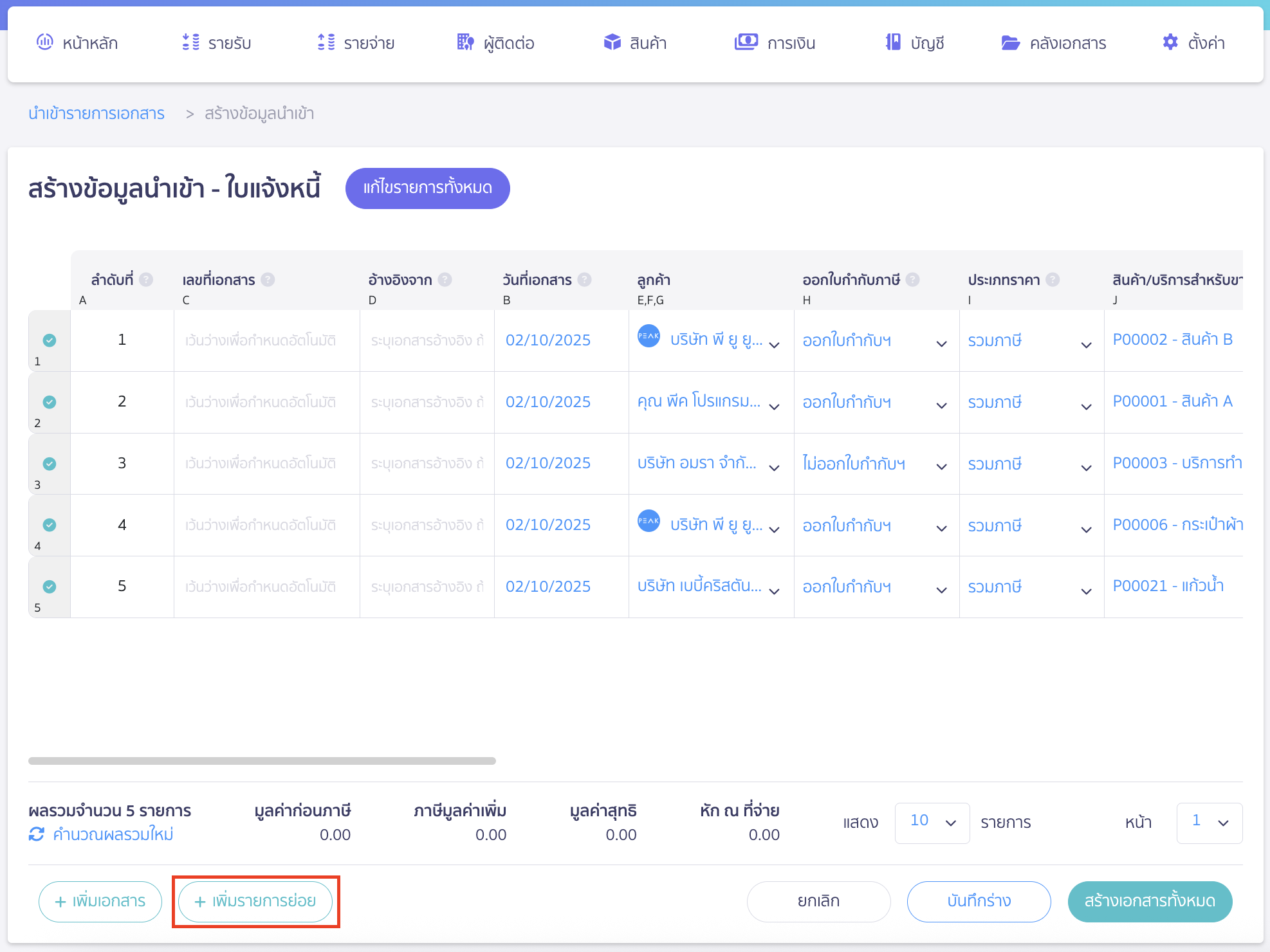Open the ตั้งค่า settings gear icon
The width and height of the screenshot is (1270, 952).
coord(1170,42)
